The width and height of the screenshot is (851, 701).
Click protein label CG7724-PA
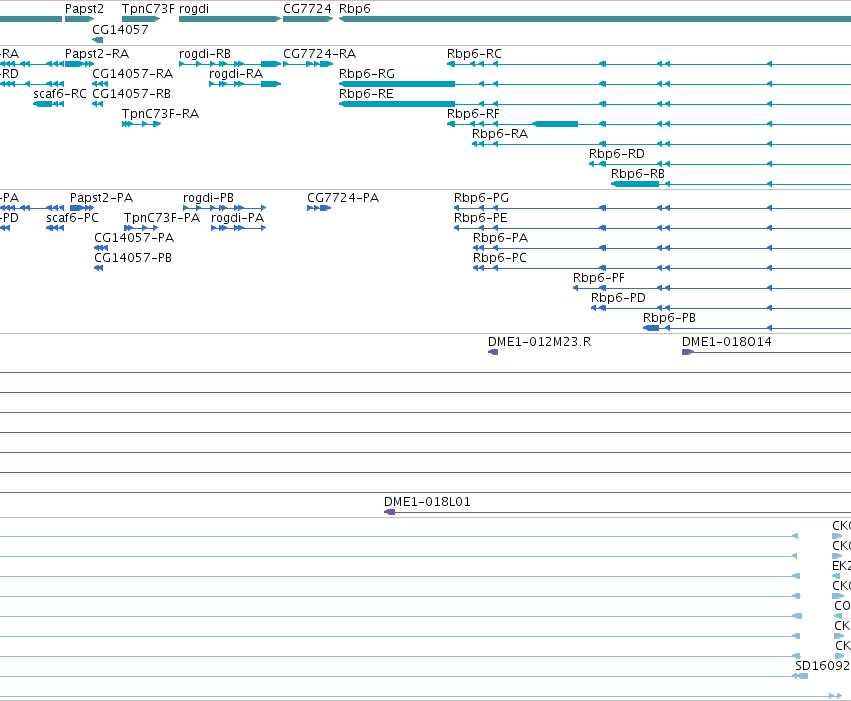[342, 197]
